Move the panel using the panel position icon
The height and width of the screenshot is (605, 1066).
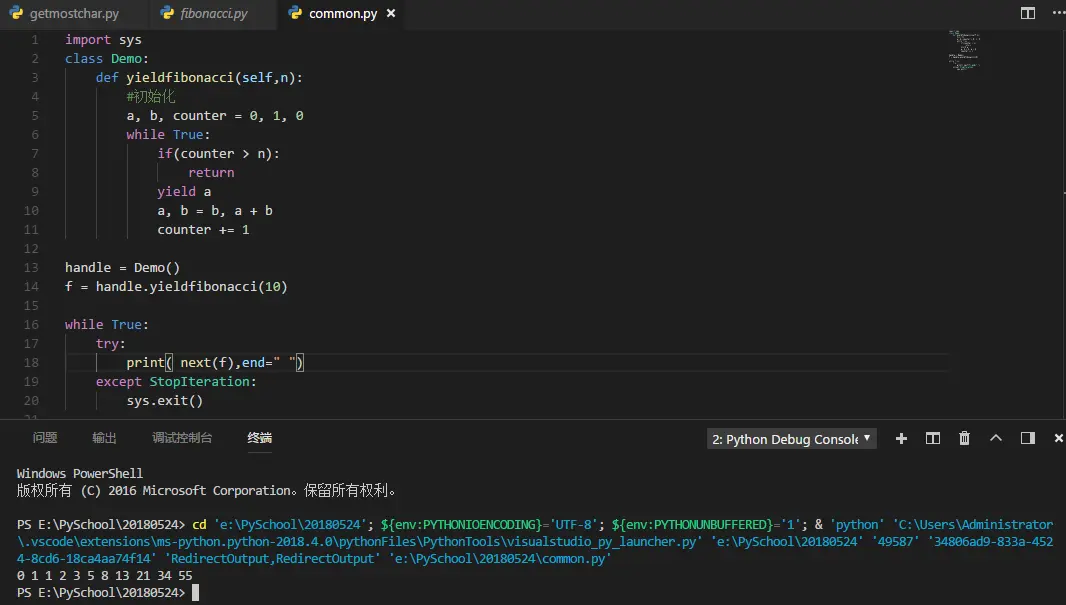point(1028,438)
